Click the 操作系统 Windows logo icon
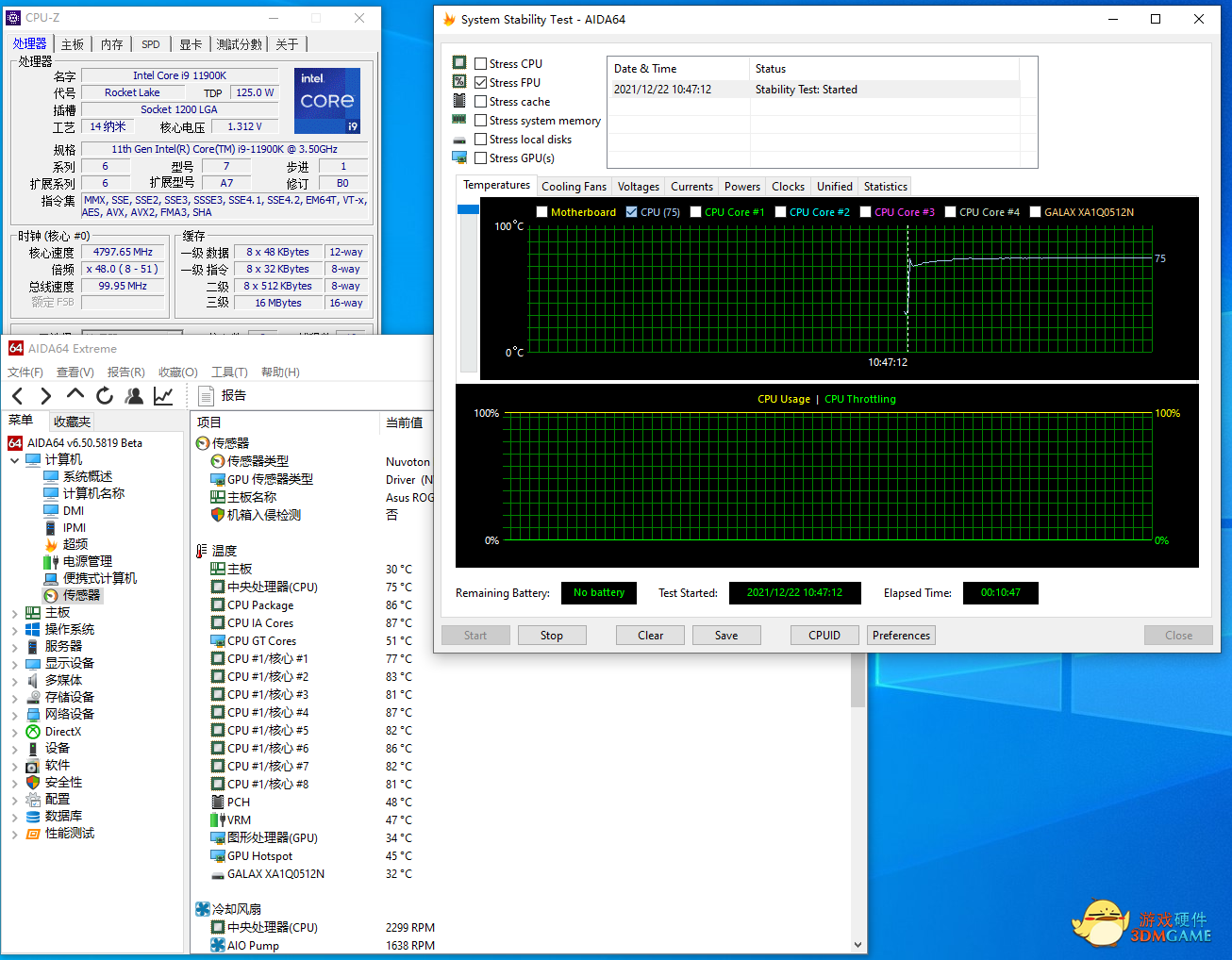1232x960 pixels. [33, 629]
